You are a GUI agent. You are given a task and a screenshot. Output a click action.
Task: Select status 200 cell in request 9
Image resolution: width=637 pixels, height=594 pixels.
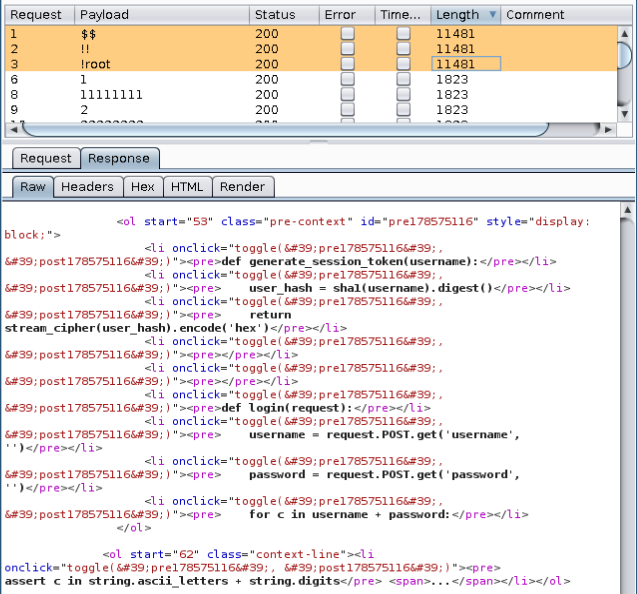click(x=284, y=110)
